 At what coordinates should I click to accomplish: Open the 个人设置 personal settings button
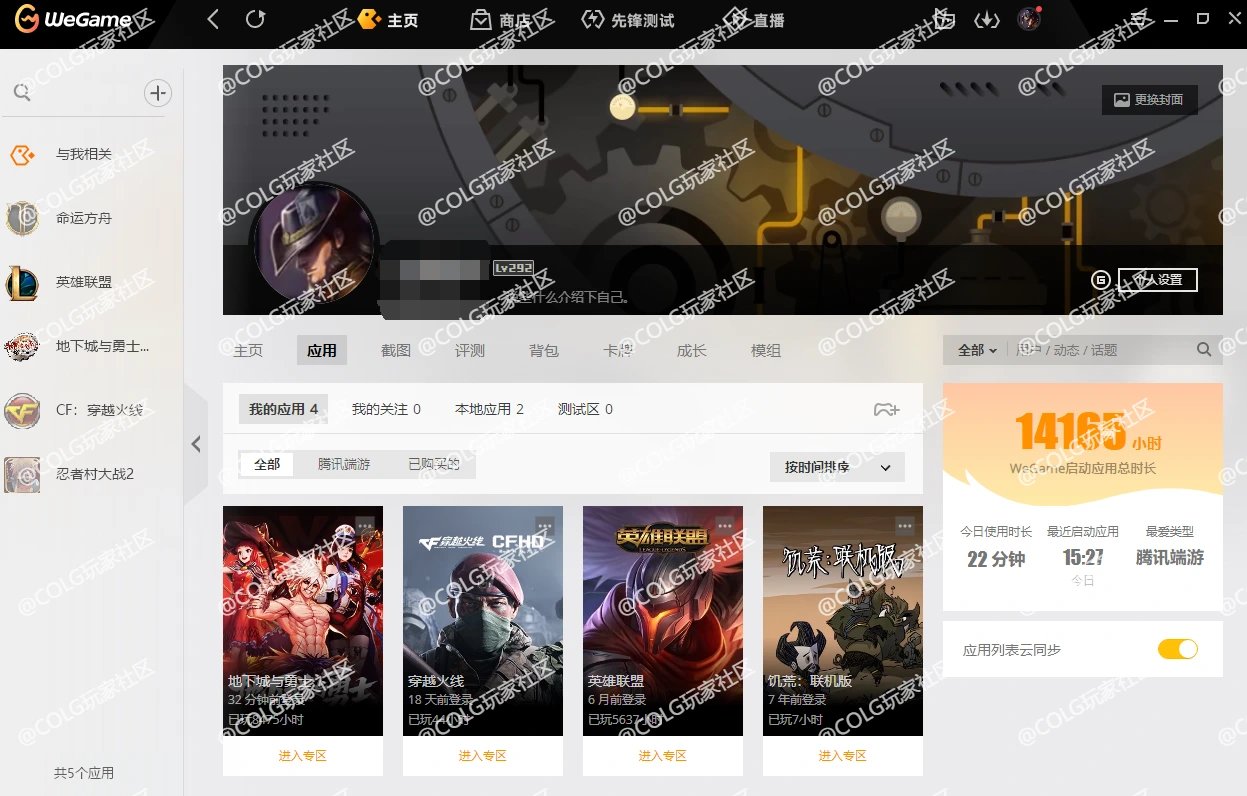1158,280
